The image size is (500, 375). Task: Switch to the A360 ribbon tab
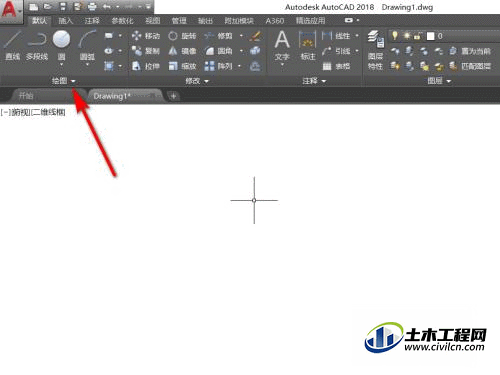click(x=275, y=21)
